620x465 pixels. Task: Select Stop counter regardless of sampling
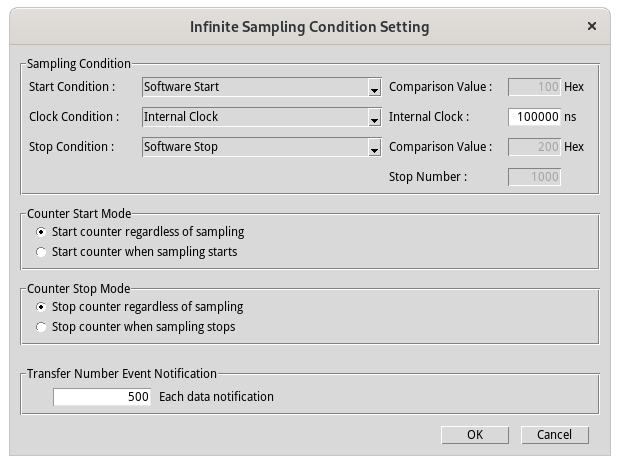[x=41, y=307]
